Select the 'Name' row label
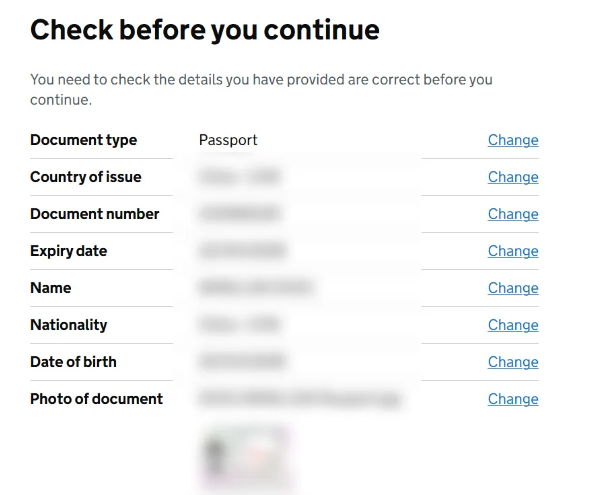 pos(51,288)
